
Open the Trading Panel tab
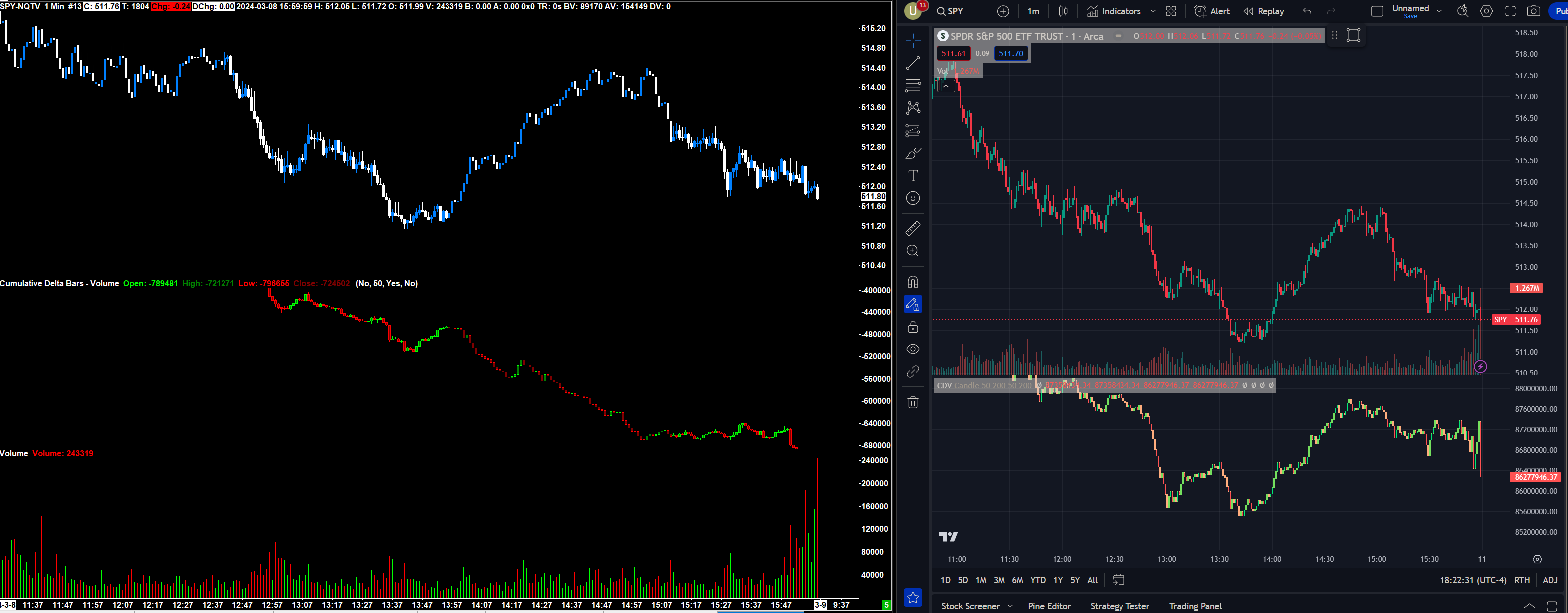(1195, 606)
